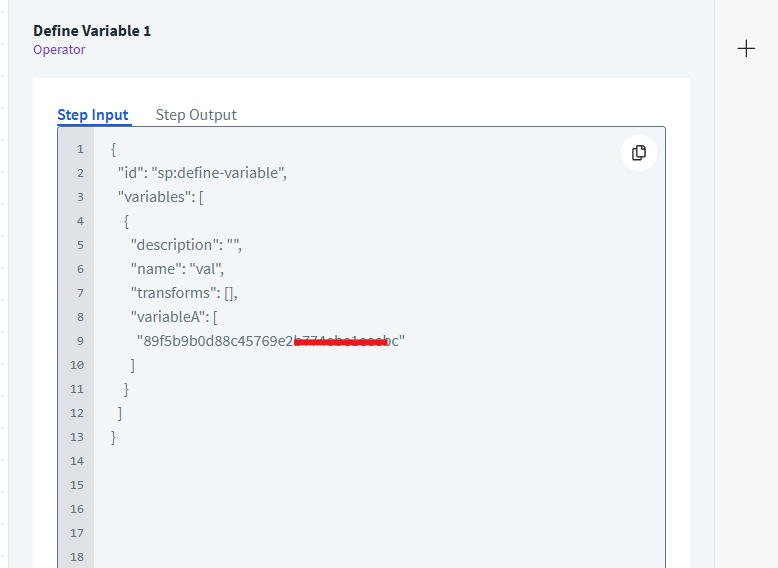Click the closing brace on line 13
778x568 pixels.
(x=114, y=437)
